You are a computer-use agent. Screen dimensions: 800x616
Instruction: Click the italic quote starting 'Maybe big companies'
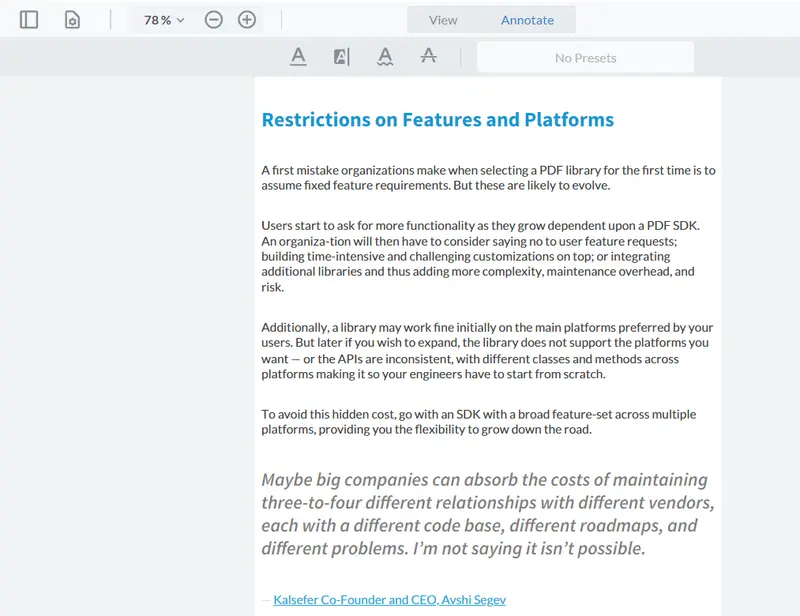[488, 514]
